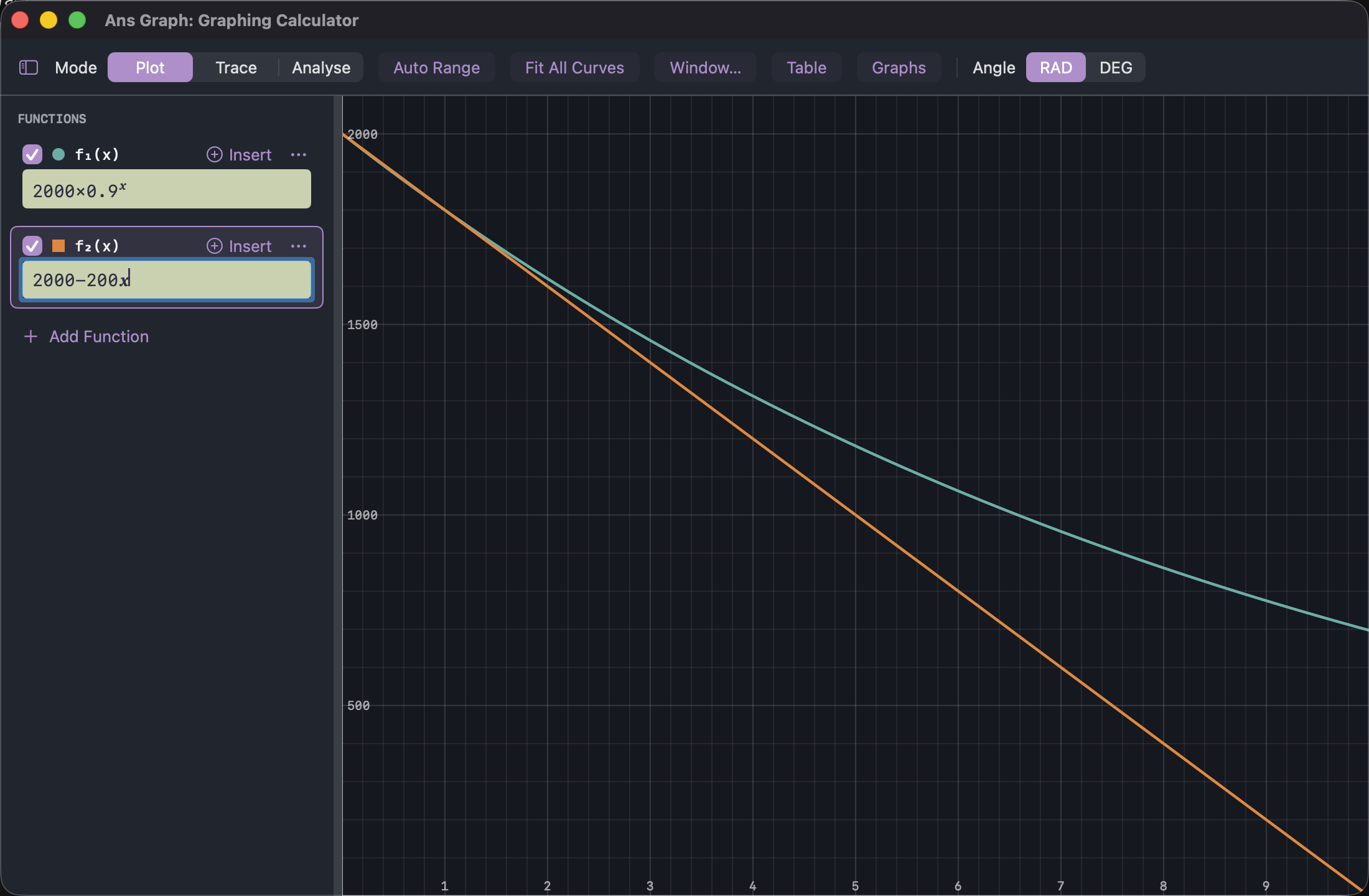The width and height of the screenshot is (1369, 896).
Task: Uncheck the f₁(x) visibility checkbox
Action: 32,154
